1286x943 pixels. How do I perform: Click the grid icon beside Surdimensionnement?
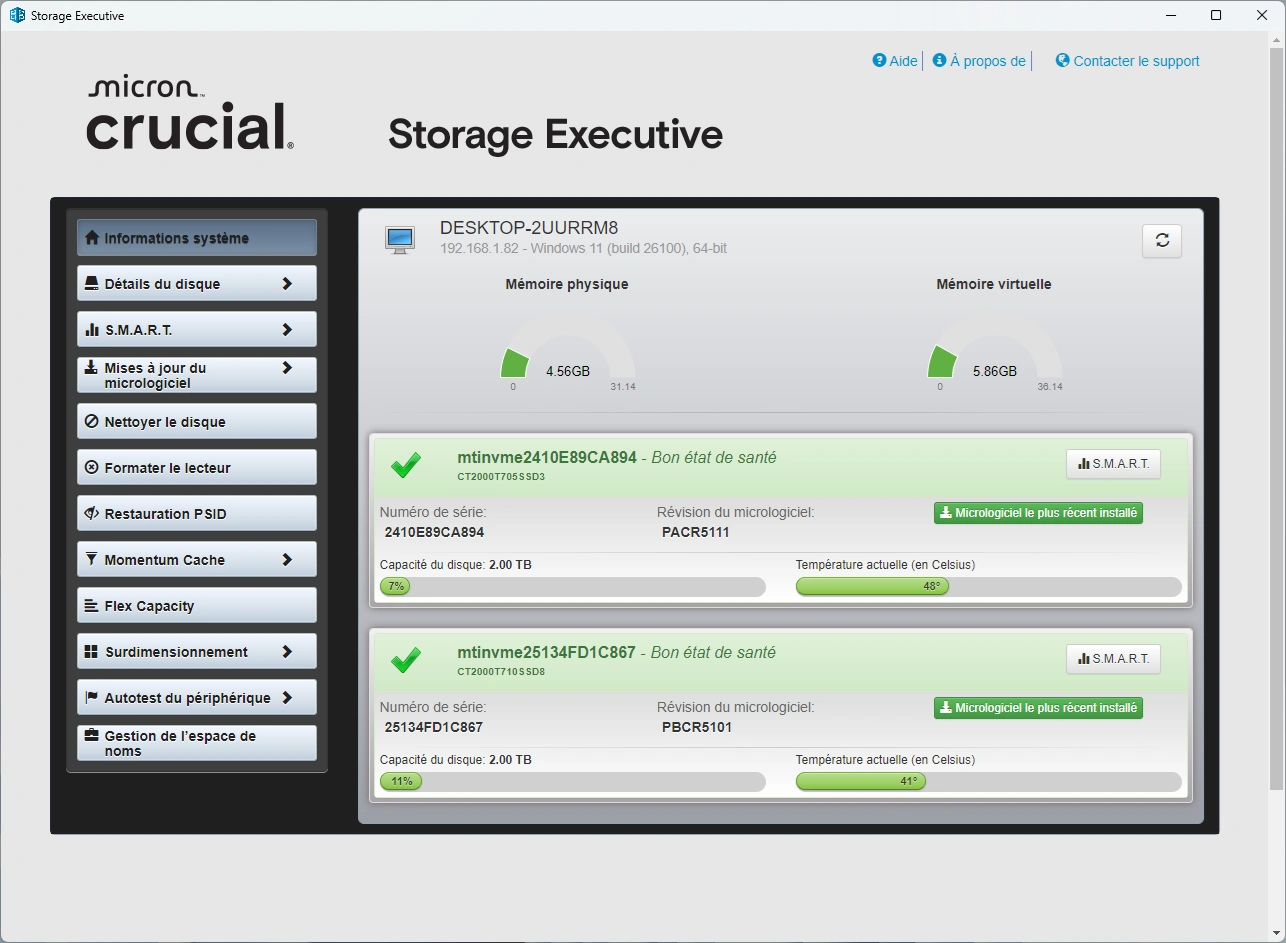[x=92, y=652]
